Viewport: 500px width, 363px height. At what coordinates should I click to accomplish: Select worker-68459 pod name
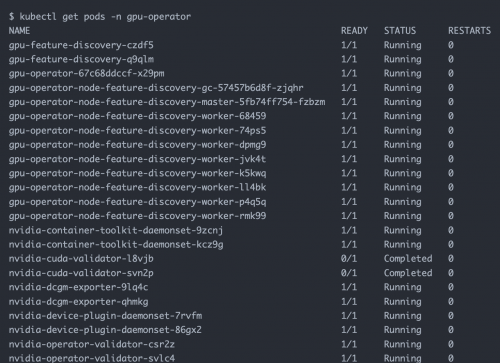coord(137,116)
